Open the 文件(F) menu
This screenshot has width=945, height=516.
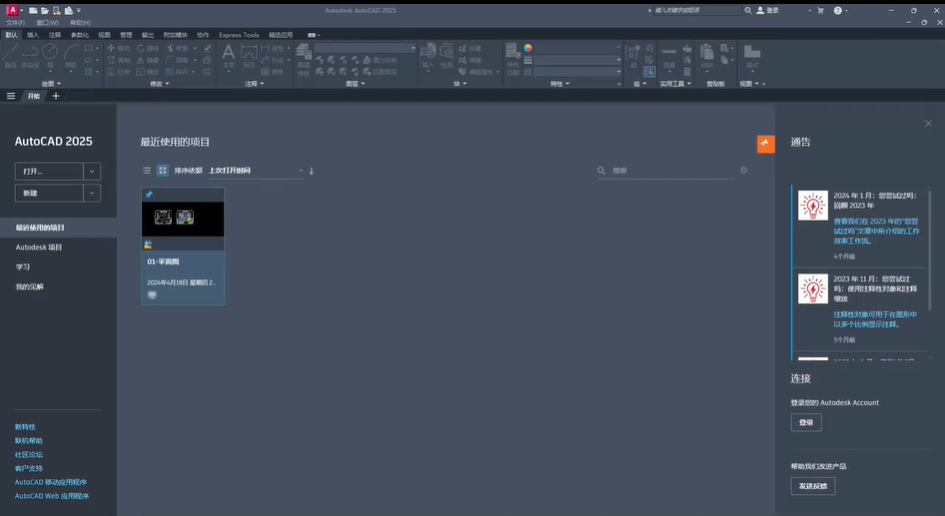15,23
